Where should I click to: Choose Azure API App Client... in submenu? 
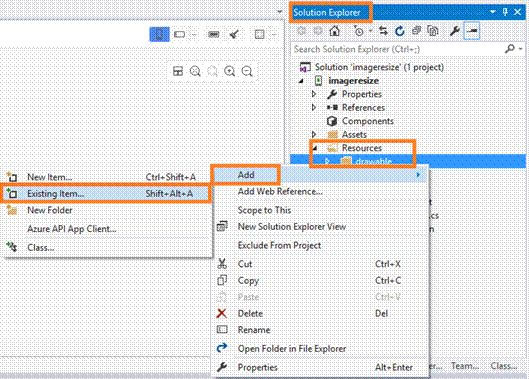107,229
